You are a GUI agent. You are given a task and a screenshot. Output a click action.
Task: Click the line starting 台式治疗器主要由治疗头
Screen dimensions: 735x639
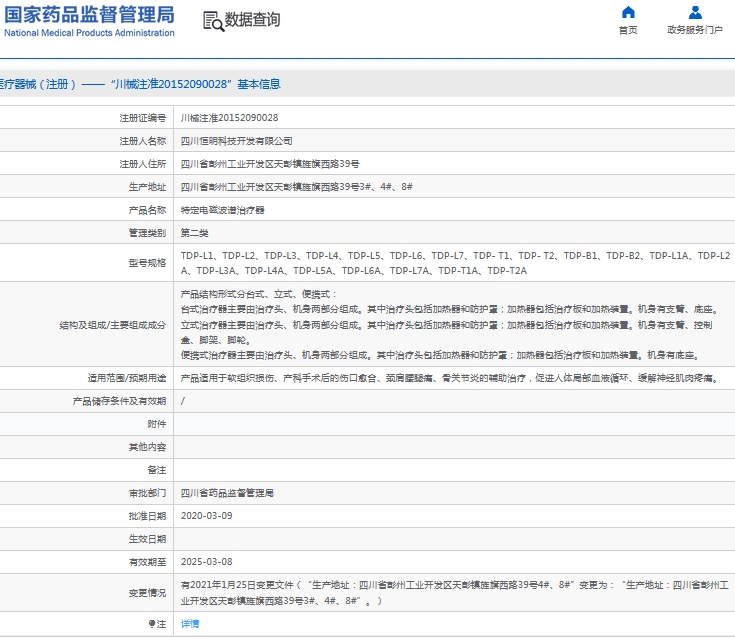tap(450, 309)
